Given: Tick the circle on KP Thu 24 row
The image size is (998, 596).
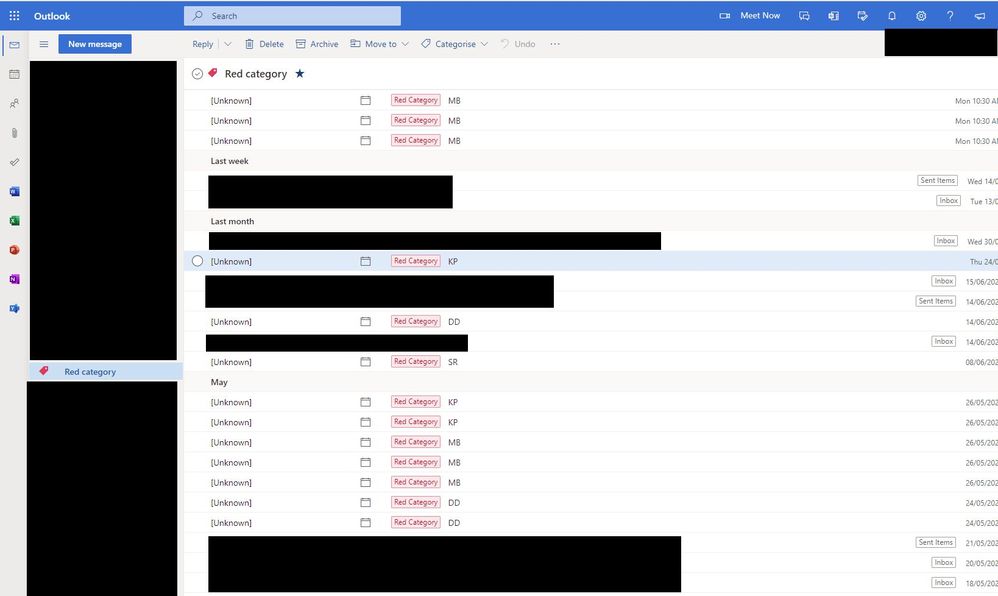Looking at the screenshot, I should pos(197,261).
